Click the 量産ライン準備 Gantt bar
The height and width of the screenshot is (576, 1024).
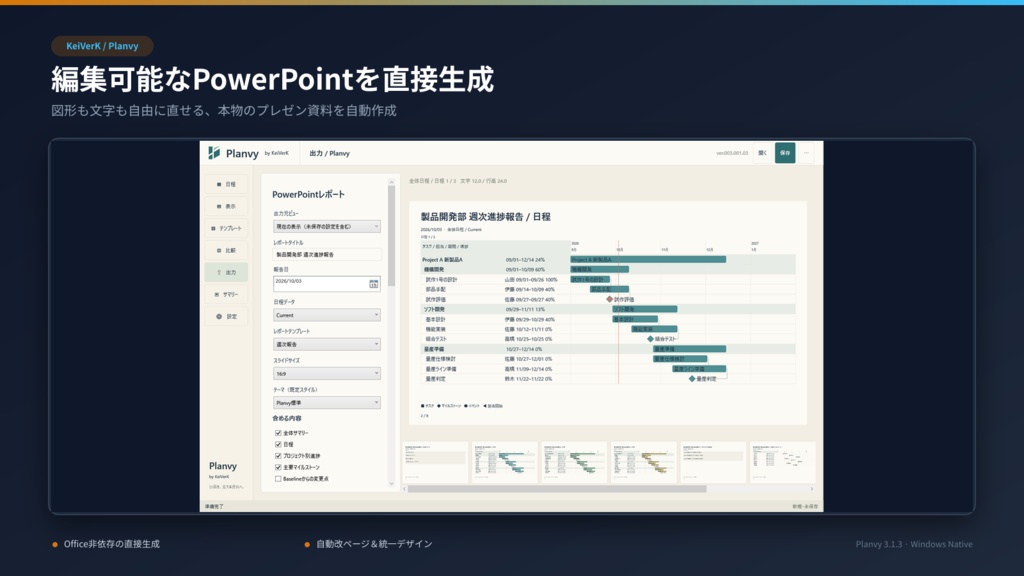click(x=699, y=369)
